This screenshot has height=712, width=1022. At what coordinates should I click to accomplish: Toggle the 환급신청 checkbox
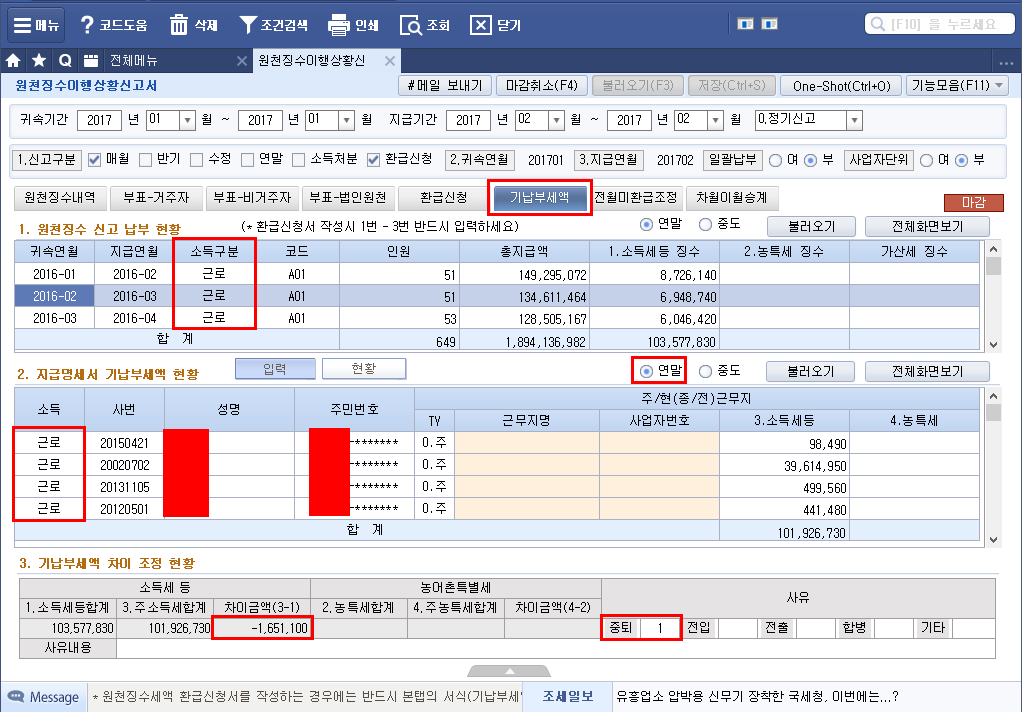[x=373, y=160]
